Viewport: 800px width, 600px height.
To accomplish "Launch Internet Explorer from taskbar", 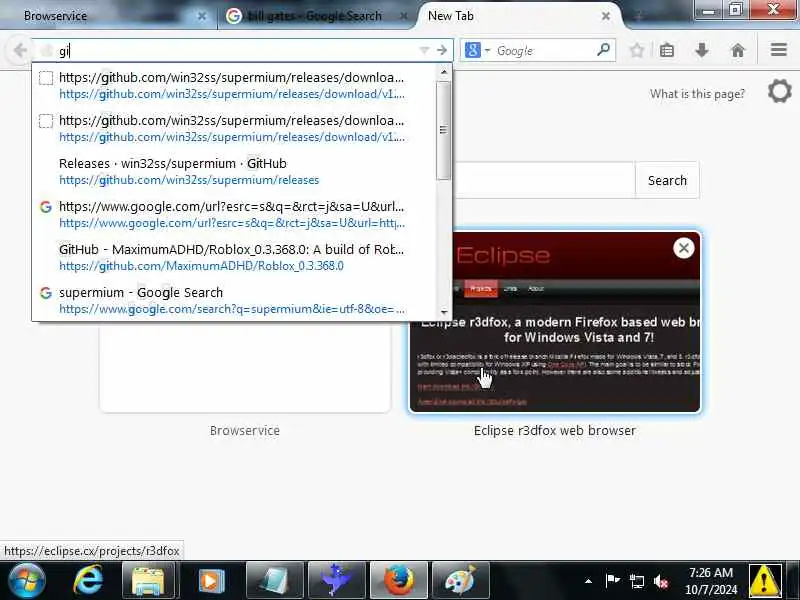I will 88,580.
